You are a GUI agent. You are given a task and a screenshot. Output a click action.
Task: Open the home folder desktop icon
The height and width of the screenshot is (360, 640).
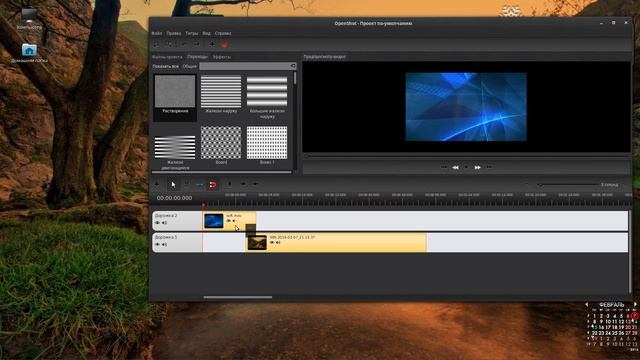29,53
